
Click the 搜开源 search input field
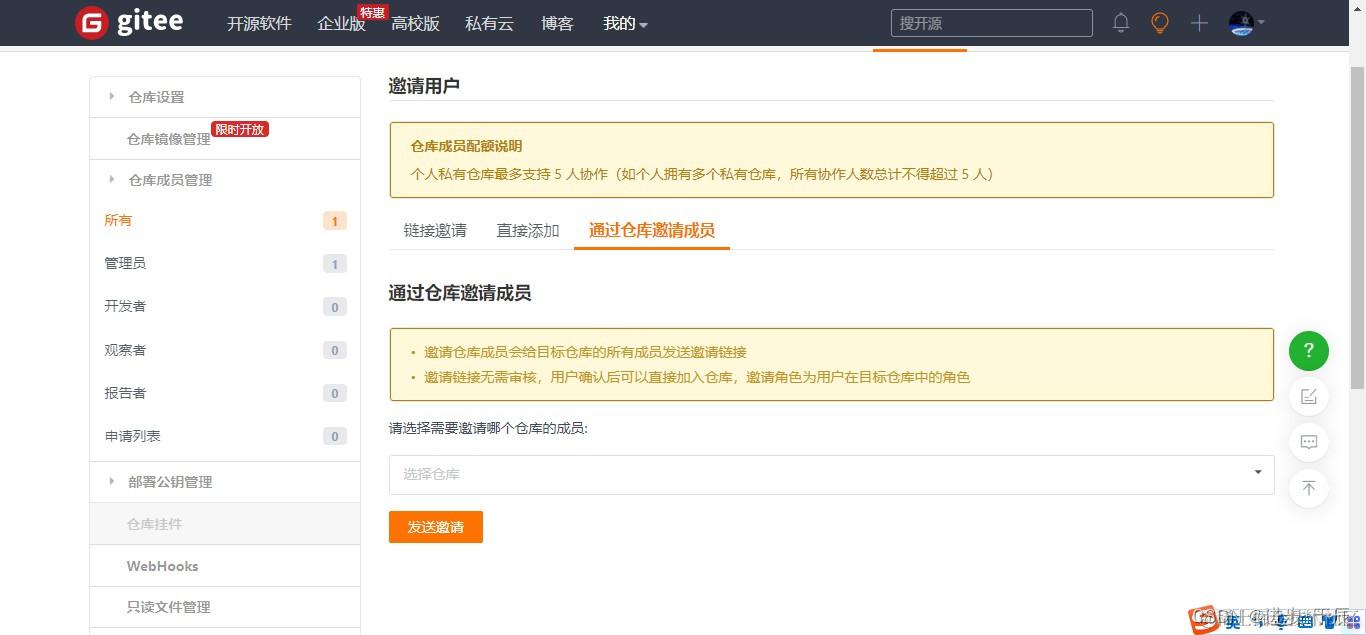(990, 22)
